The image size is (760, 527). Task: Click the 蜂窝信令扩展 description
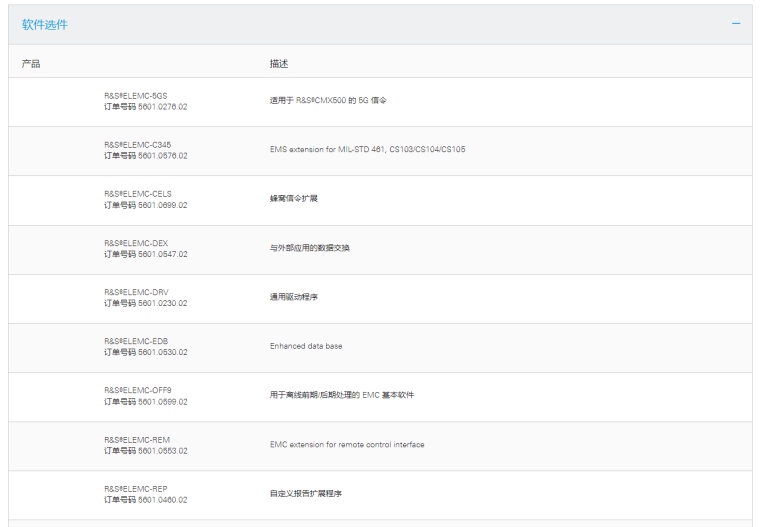coord(294,199)
